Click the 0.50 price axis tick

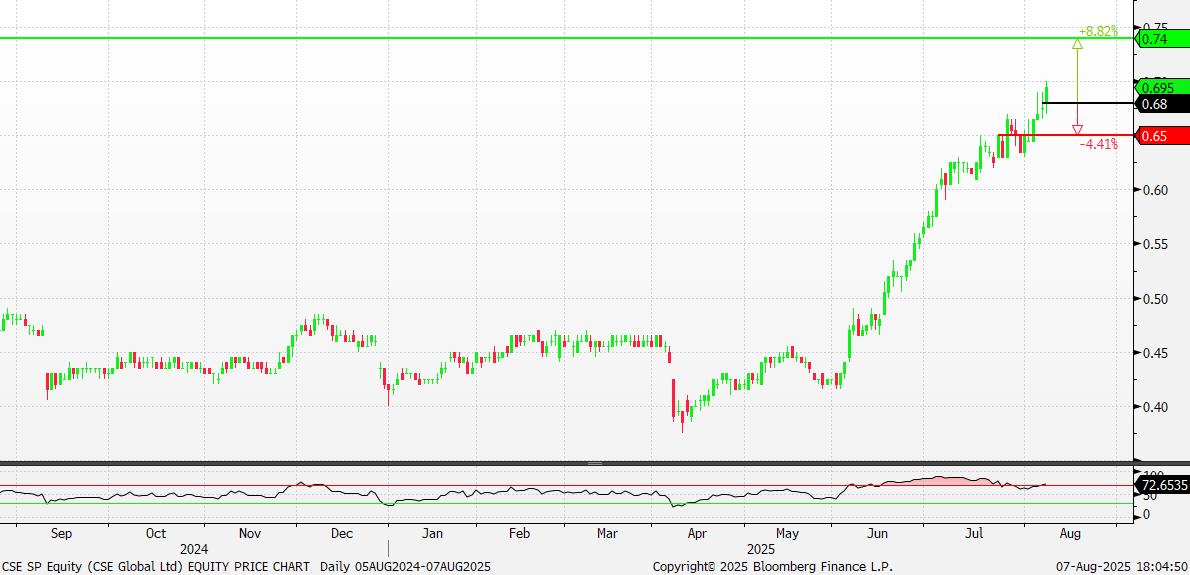[1156, 299]
